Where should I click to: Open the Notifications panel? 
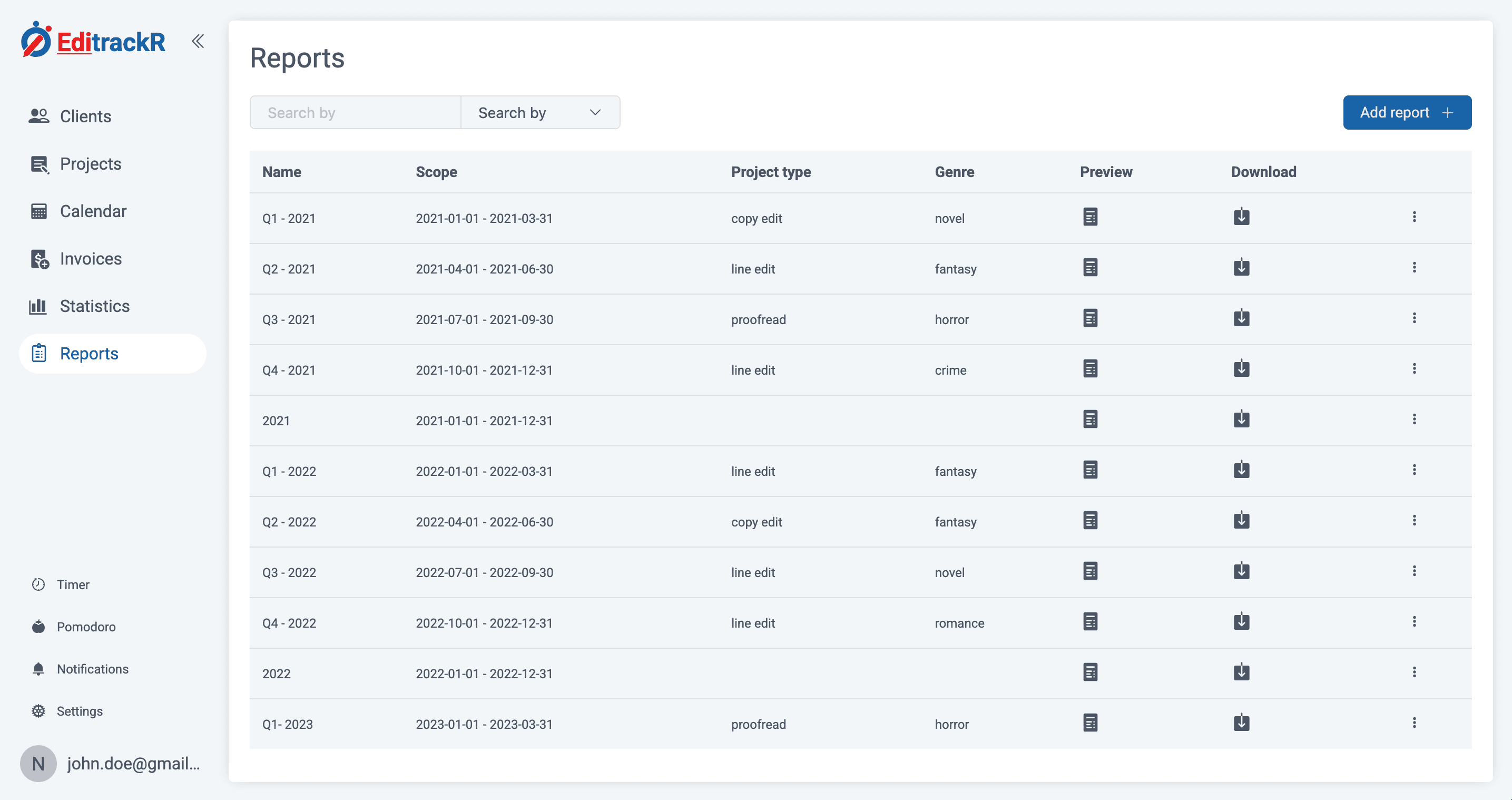click(x=39, y=668)
